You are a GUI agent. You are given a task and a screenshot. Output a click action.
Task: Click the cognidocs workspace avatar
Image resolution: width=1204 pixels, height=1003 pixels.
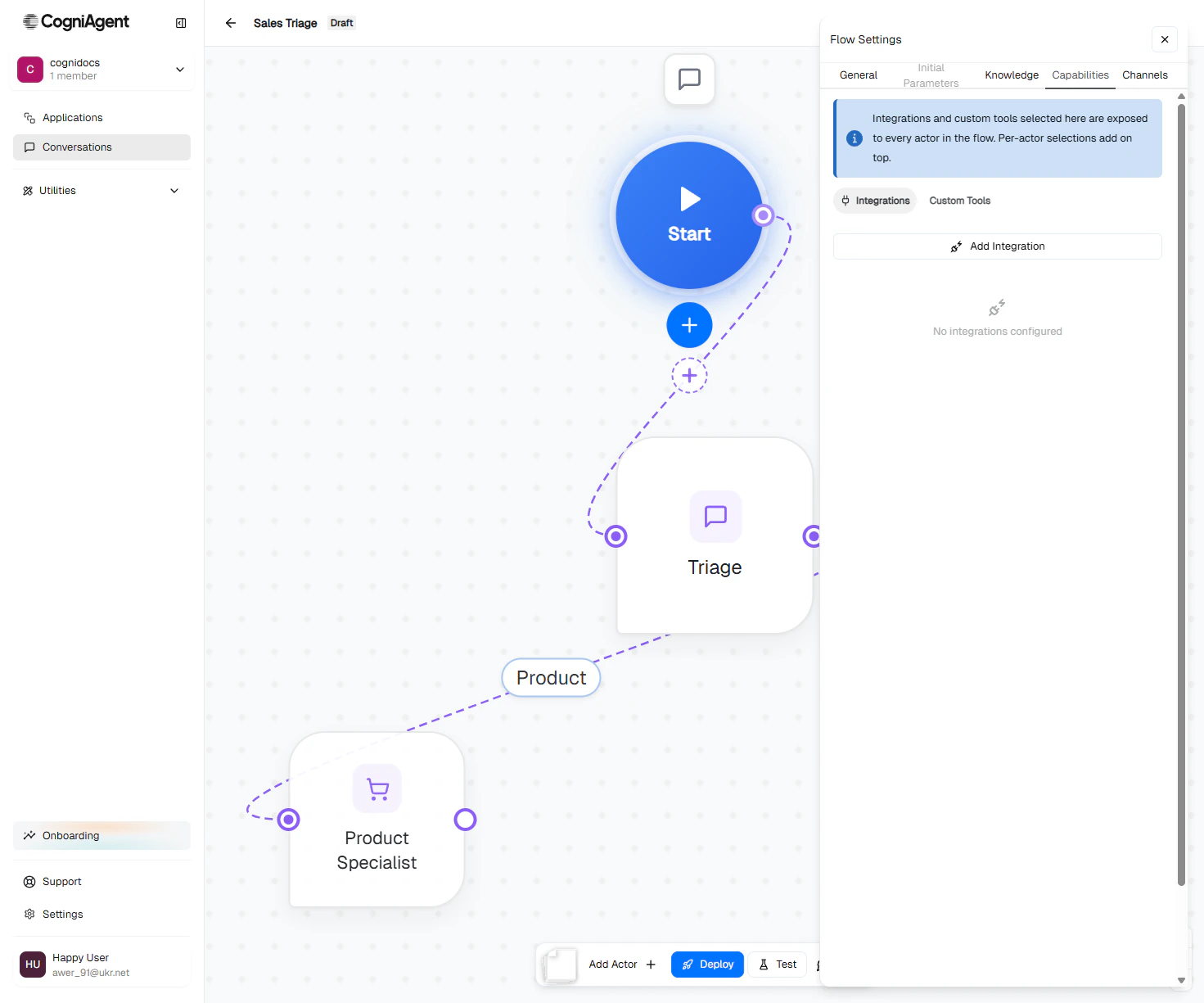point(30,70)
